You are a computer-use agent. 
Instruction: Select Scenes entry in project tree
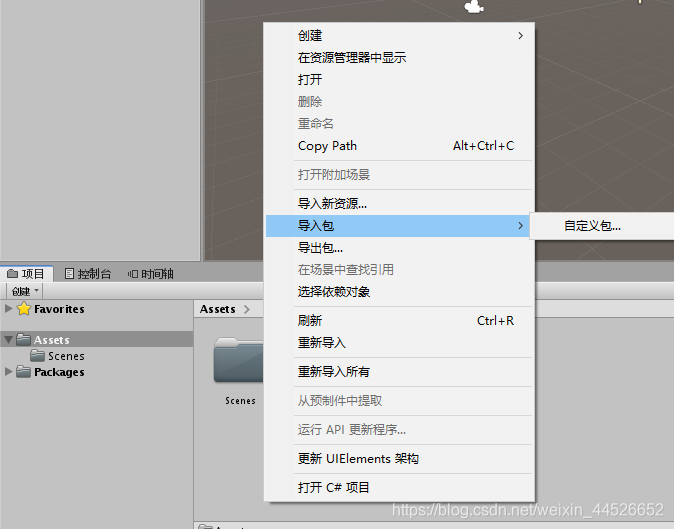pos(66,356)
